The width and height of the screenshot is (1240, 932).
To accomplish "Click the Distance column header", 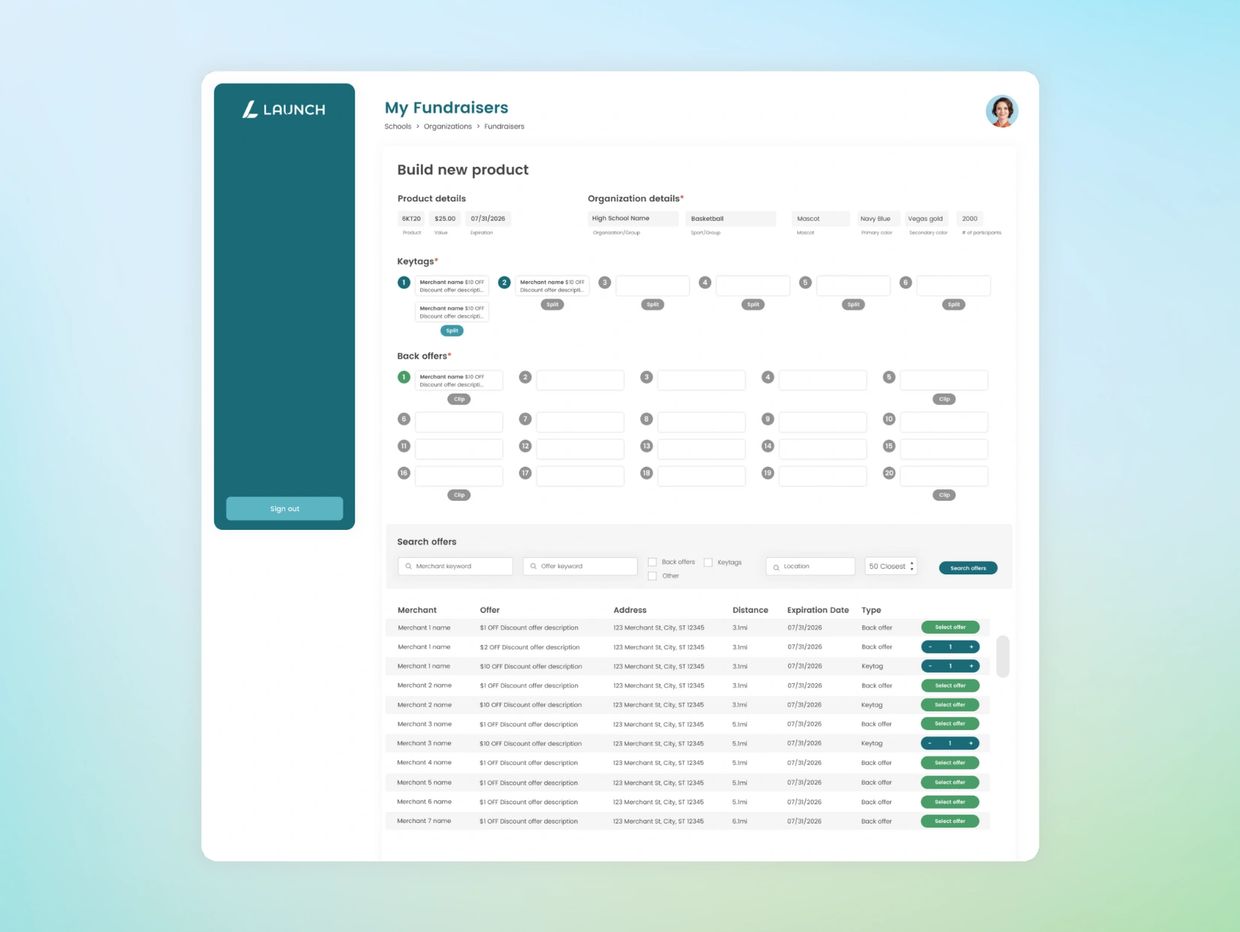I will 750,610.
